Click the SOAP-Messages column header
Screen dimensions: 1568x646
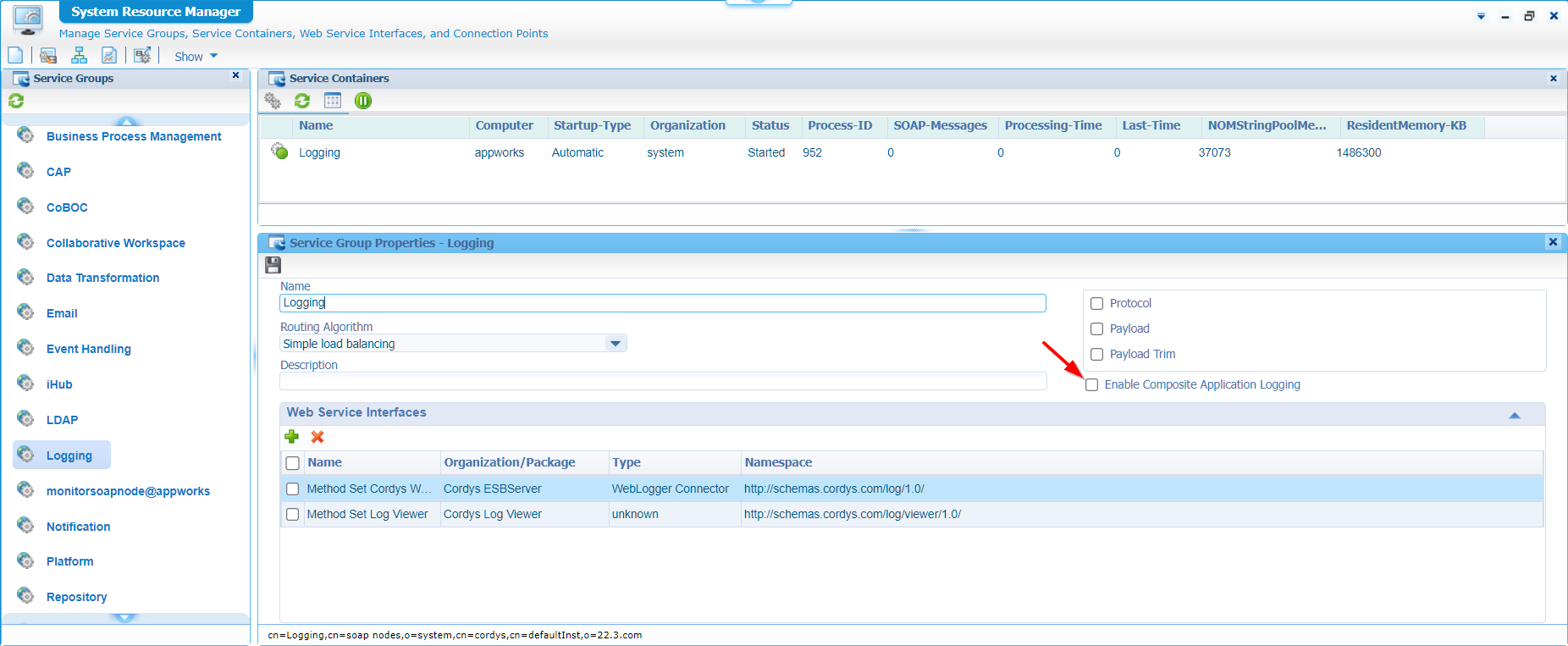(x=941, y=125)
